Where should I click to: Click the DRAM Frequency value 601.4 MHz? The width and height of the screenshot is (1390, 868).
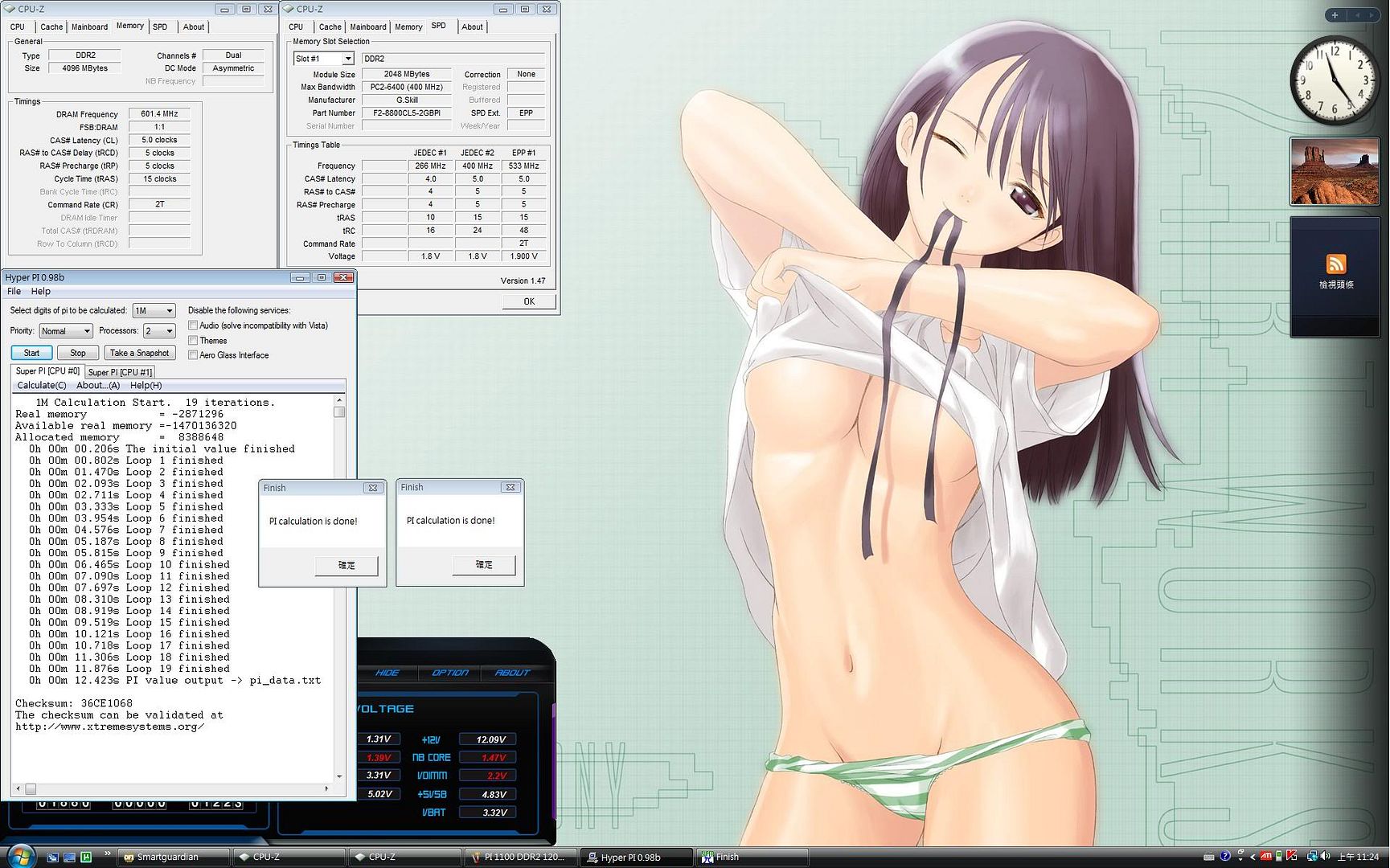point(159,114)
